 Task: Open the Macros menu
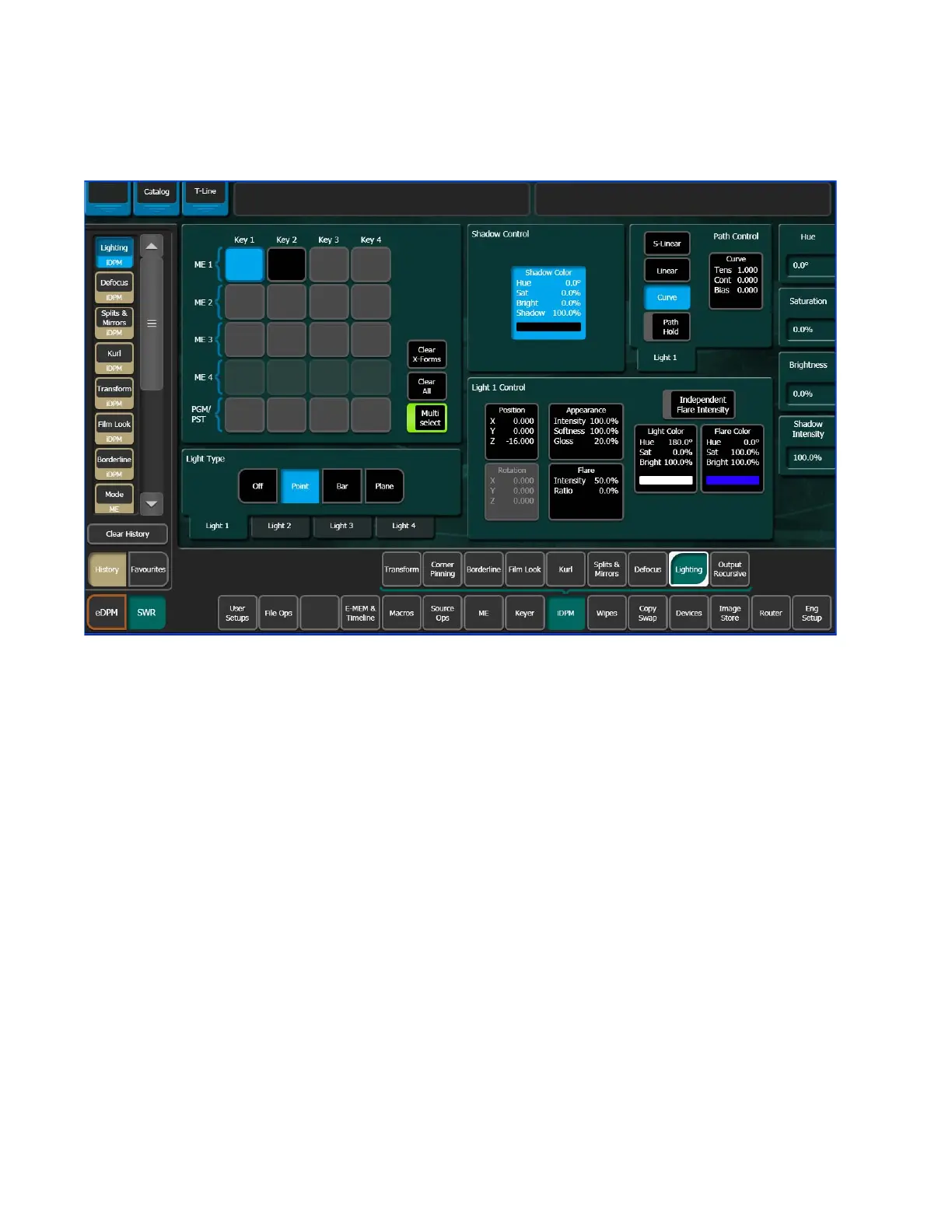pos(401,613)
